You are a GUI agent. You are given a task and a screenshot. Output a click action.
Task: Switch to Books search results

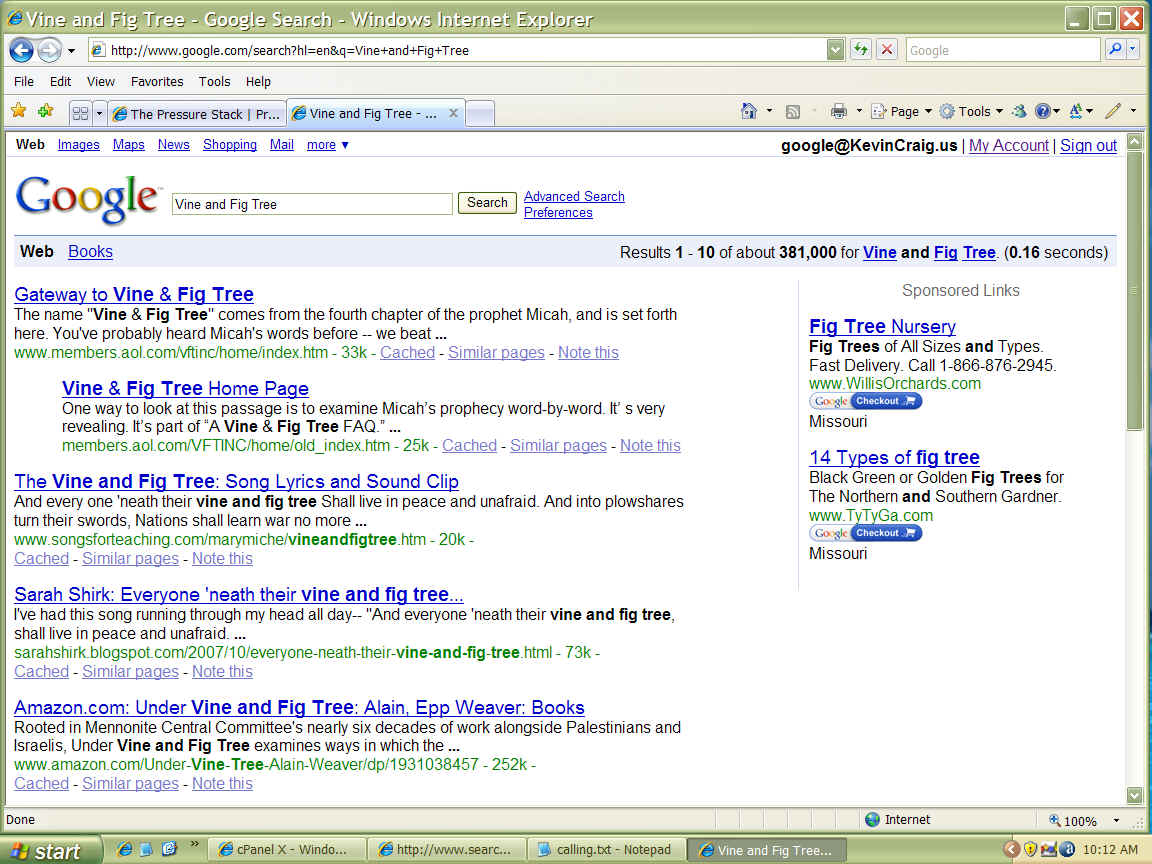[90, 251]
